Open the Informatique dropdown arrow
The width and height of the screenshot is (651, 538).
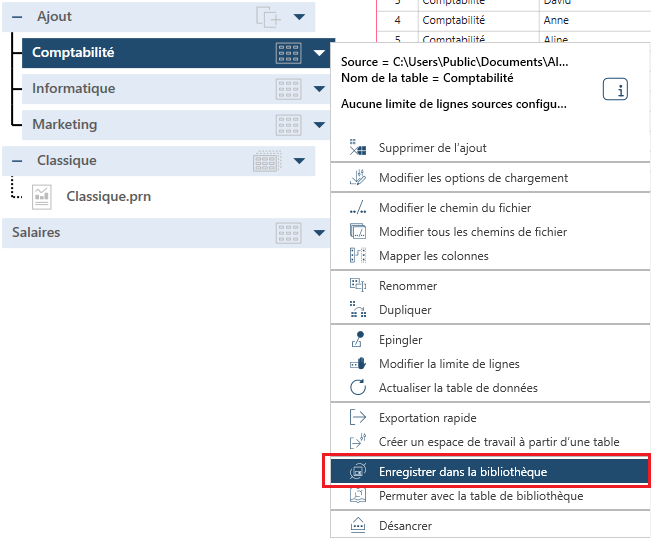[319, 89]
